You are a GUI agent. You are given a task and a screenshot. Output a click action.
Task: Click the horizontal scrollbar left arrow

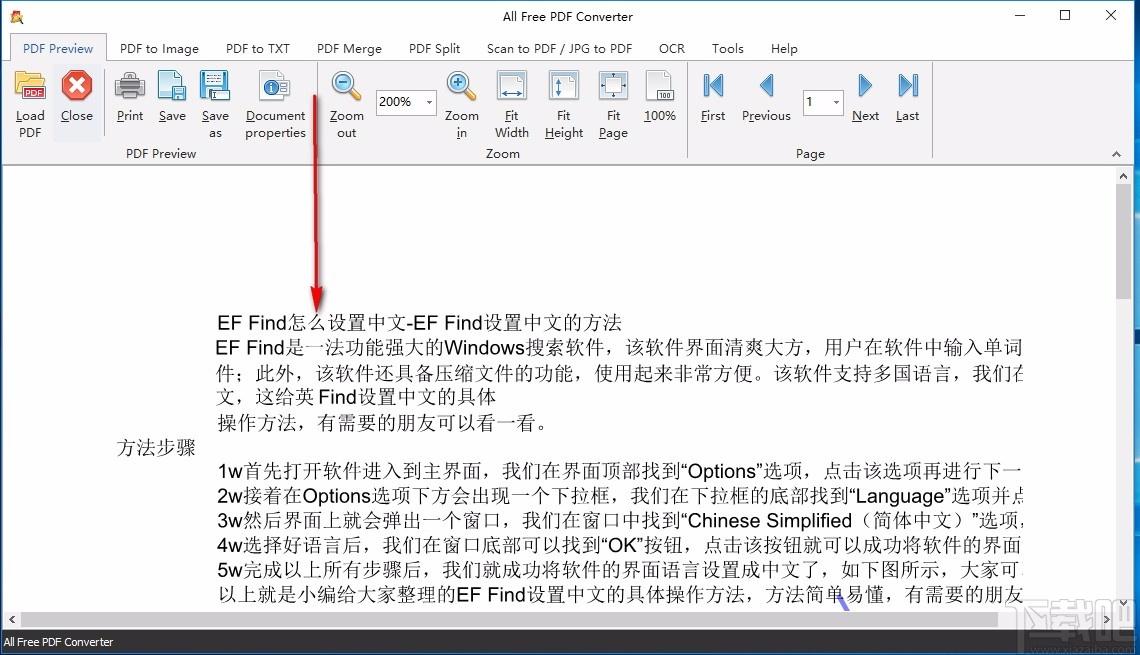coord(12,619)
